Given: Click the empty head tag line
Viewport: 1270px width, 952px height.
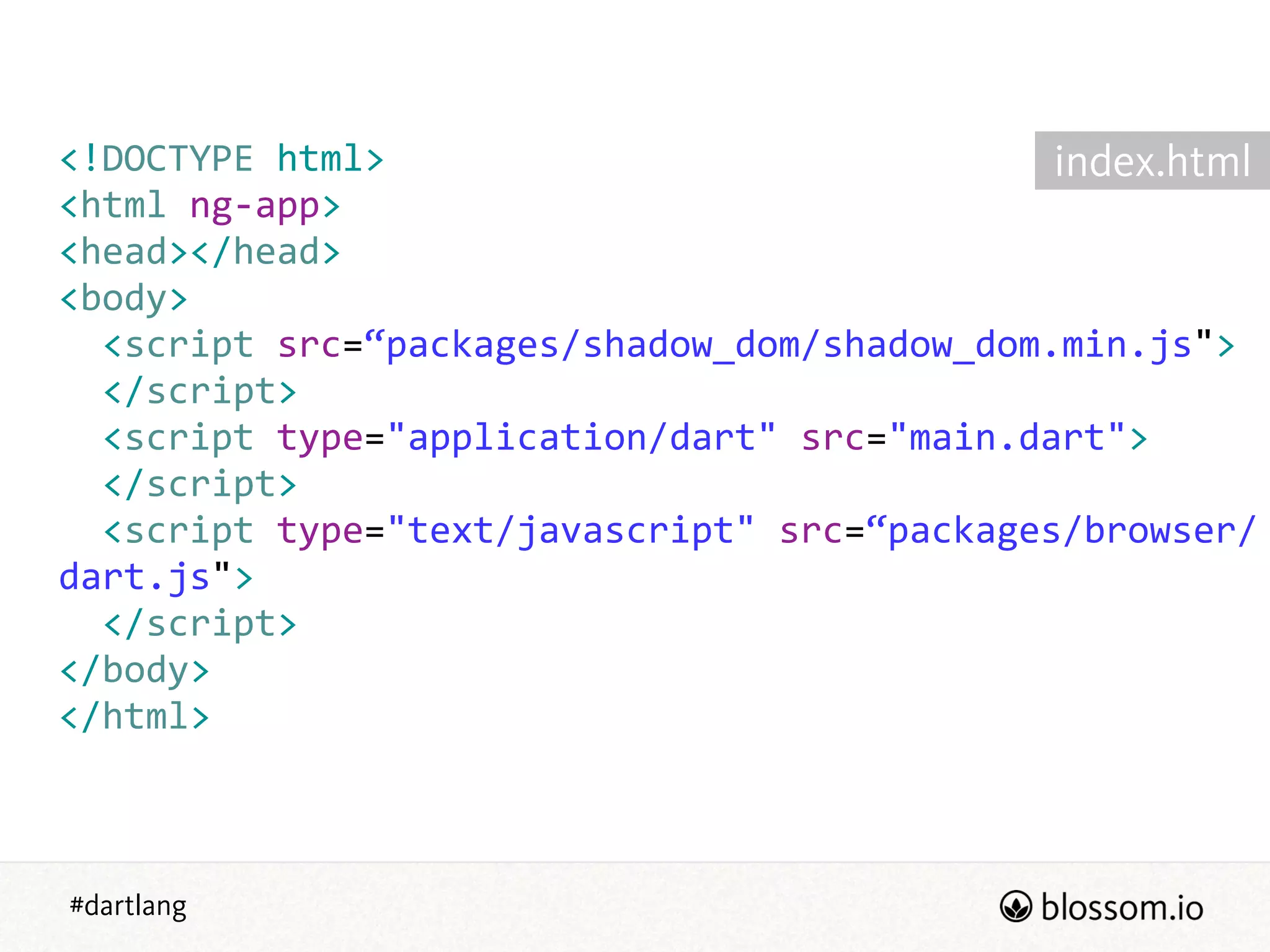Looking at the screenshot, I should pyautogui.click(x=200, y=252).
